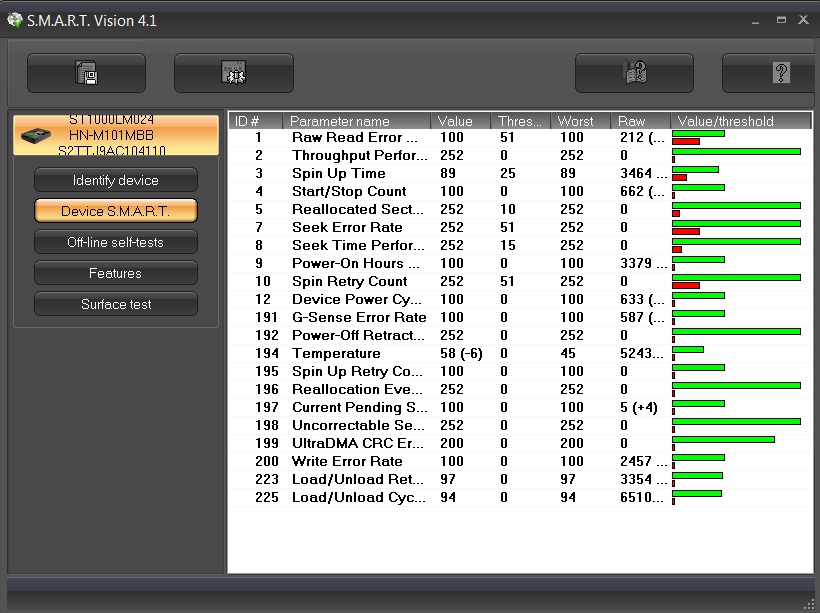This screenshot has width=820, height=613.
Task: Show the Features page
Action: point(116,273)
